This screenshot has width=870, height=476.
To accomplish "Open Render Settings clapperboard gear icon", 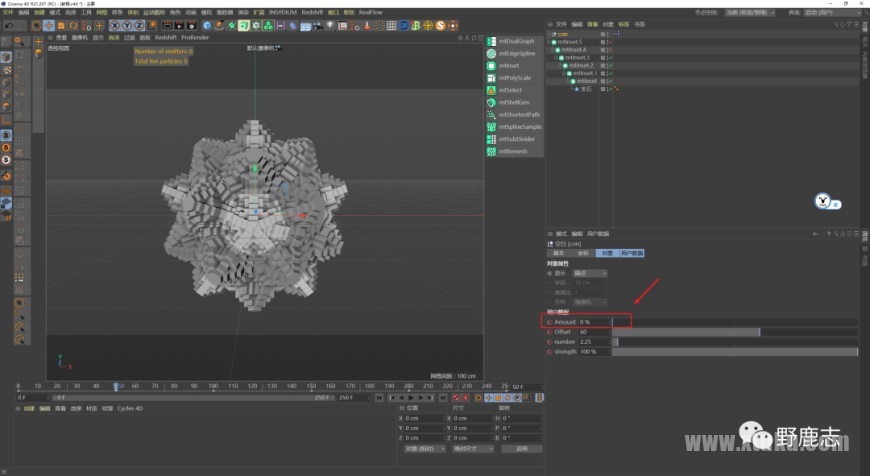I will [191, 26].
